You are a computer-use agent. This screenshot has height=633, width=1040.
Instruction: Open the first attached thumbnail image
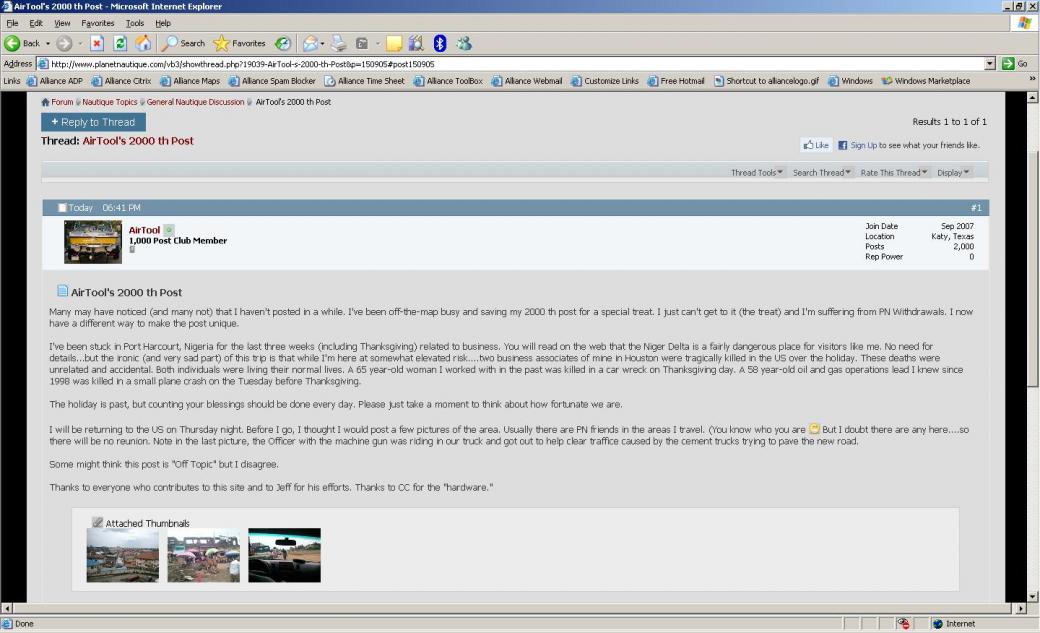click(123, 555)
